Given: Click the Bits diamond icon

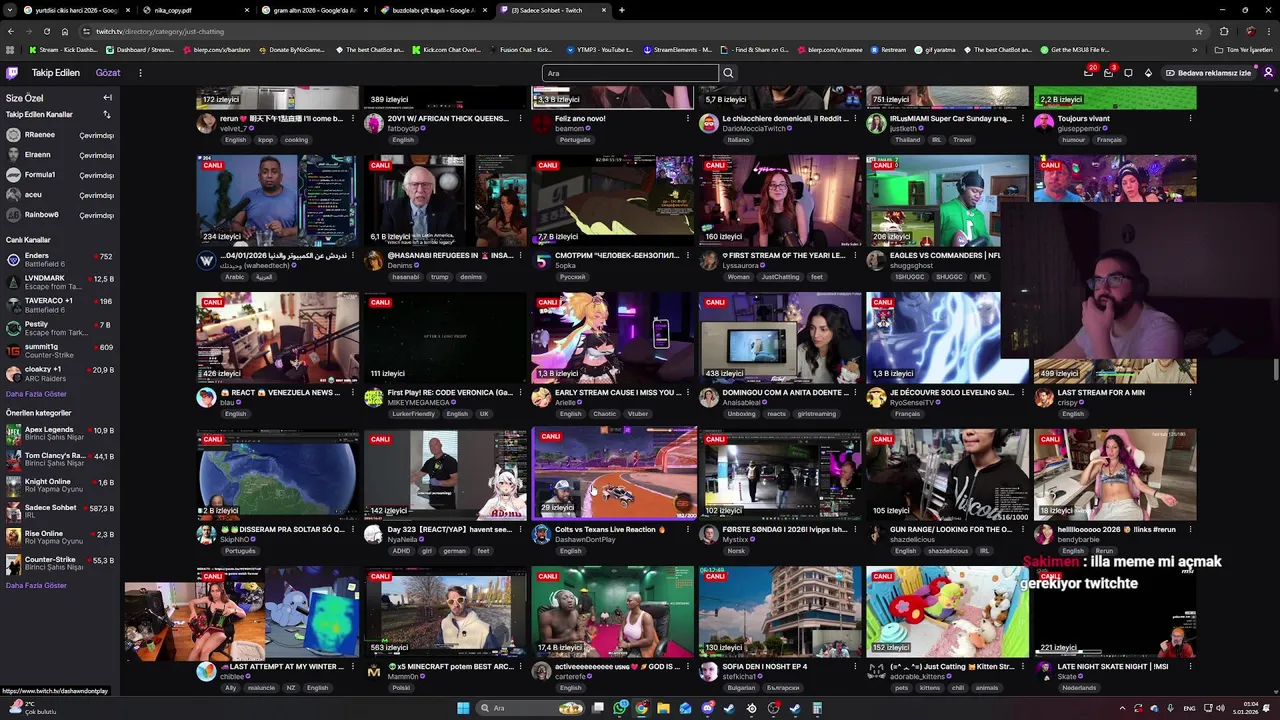Looking at the screenshot, I should click(1148, 73).
